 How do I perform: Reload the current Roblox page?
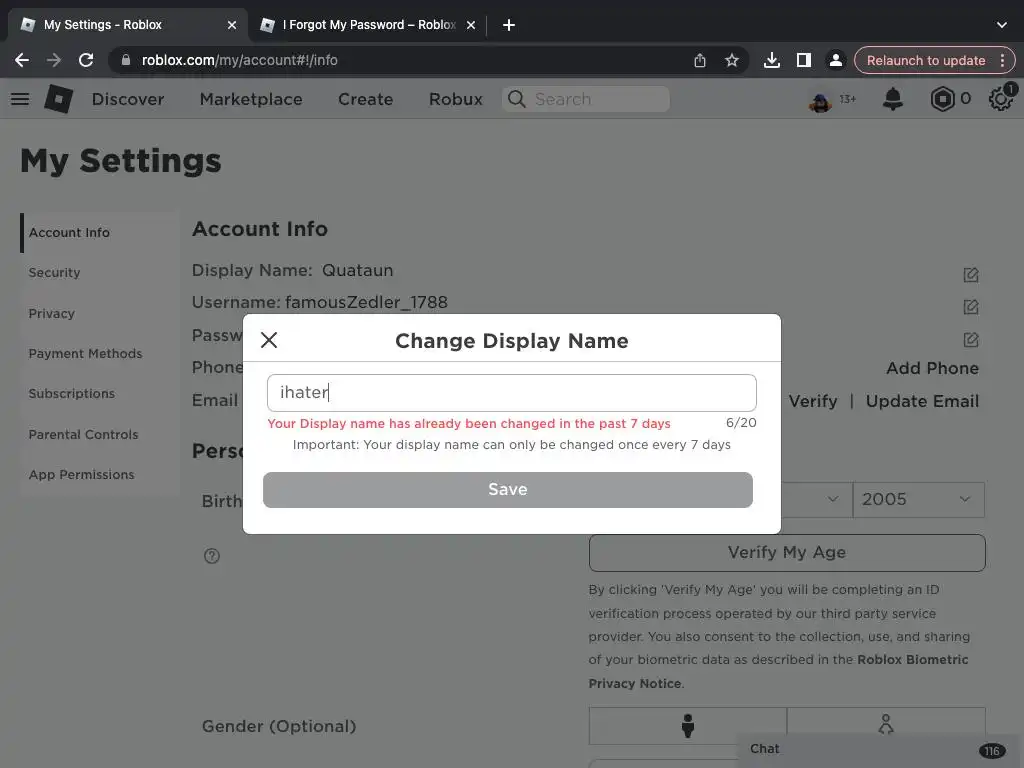pyautogui.click(x=86, y=60)
